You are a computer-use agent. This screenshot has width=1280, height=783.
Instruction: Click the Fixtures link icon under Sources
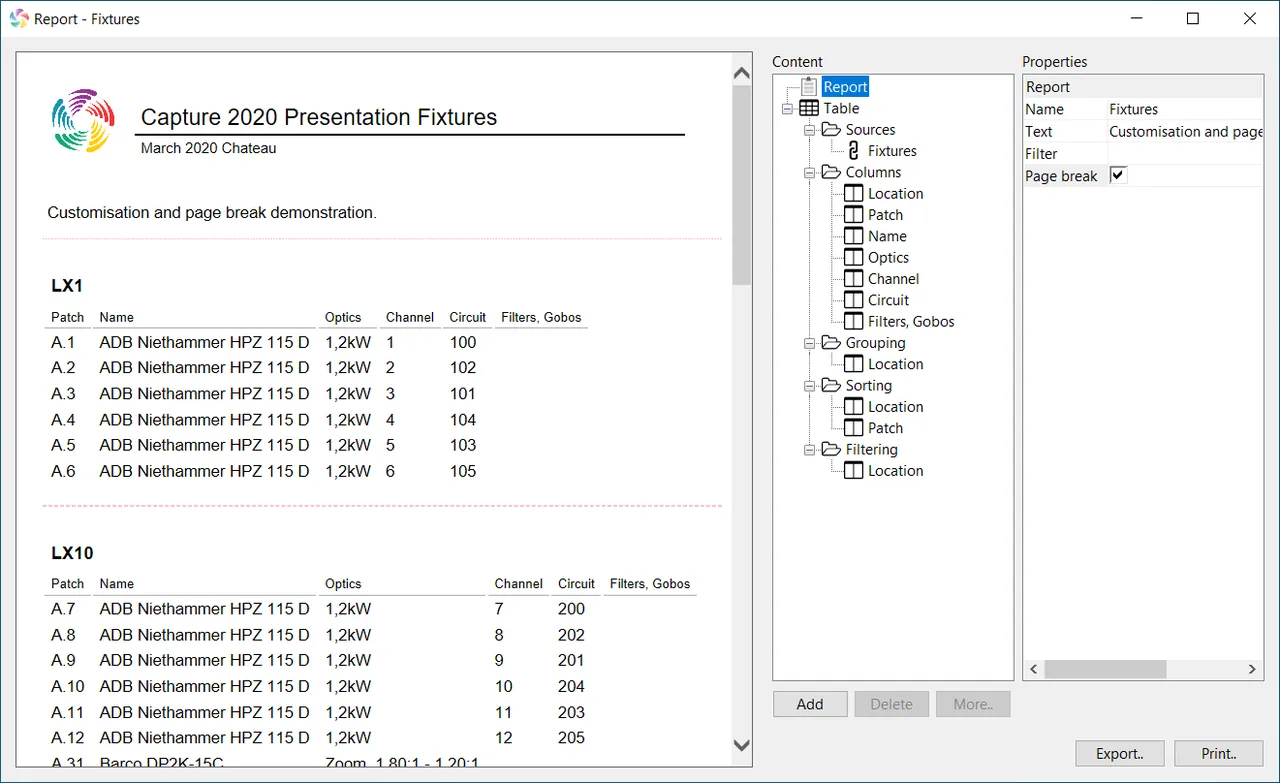(853, 151)
